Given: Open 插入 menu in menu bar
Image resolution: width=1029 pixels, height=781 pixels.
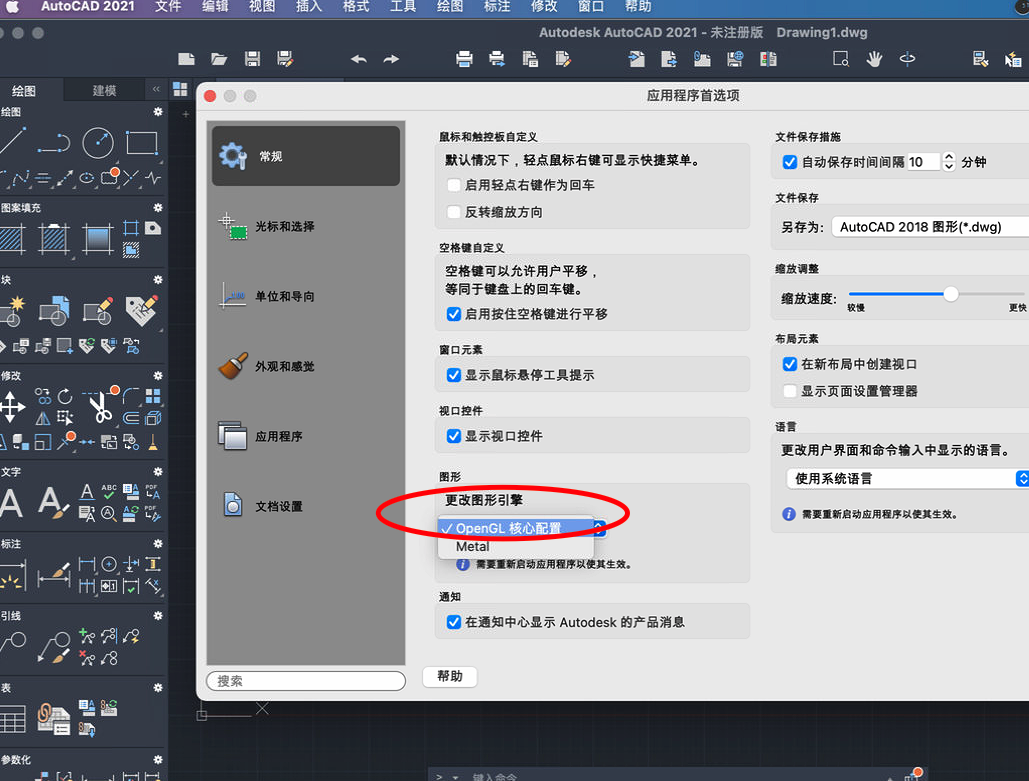Looking at the screenshot, I should (309, 7).
